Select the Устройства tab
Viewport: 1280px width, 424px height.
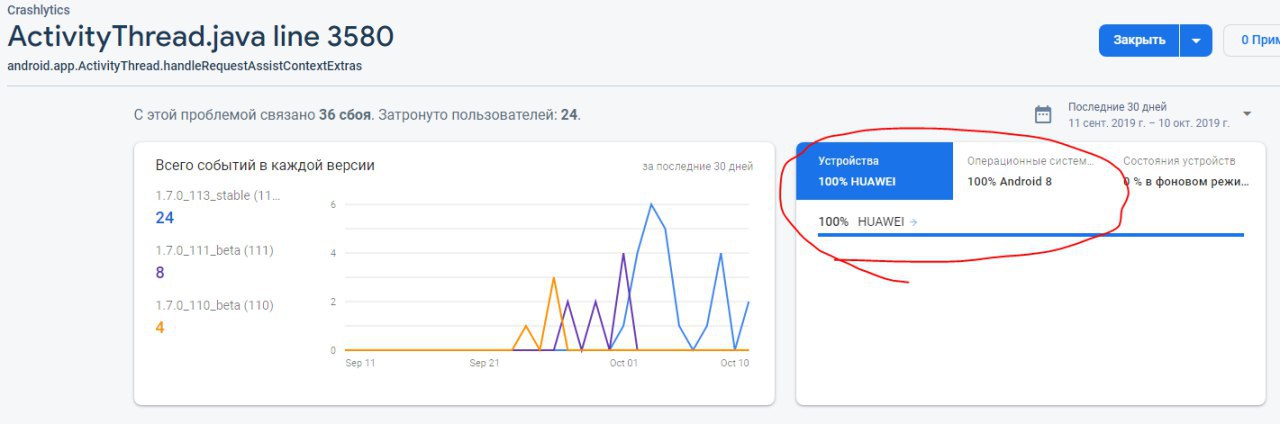[875, 171]
